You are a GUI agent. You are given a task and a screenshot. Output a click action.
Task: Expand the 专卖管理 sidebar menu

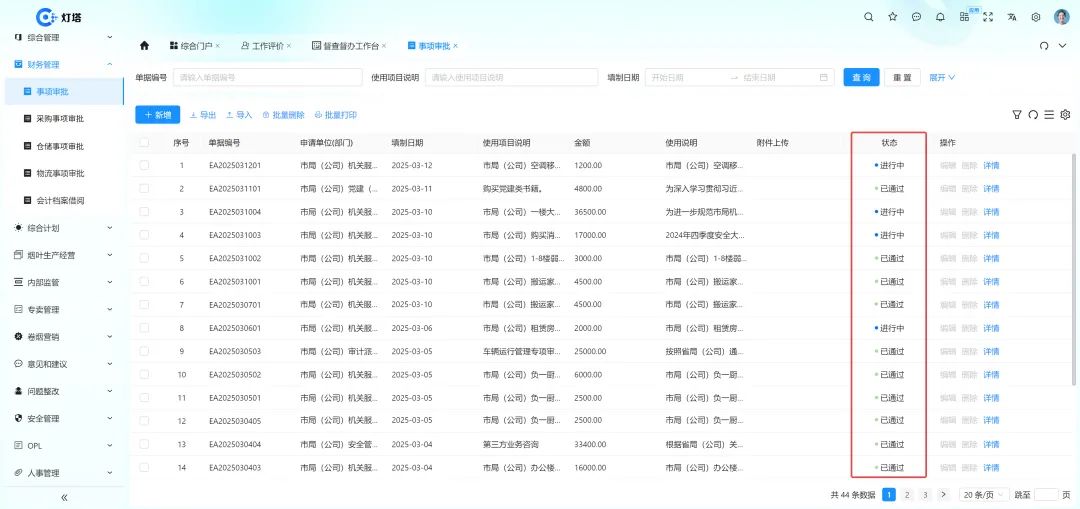(63, 309)
